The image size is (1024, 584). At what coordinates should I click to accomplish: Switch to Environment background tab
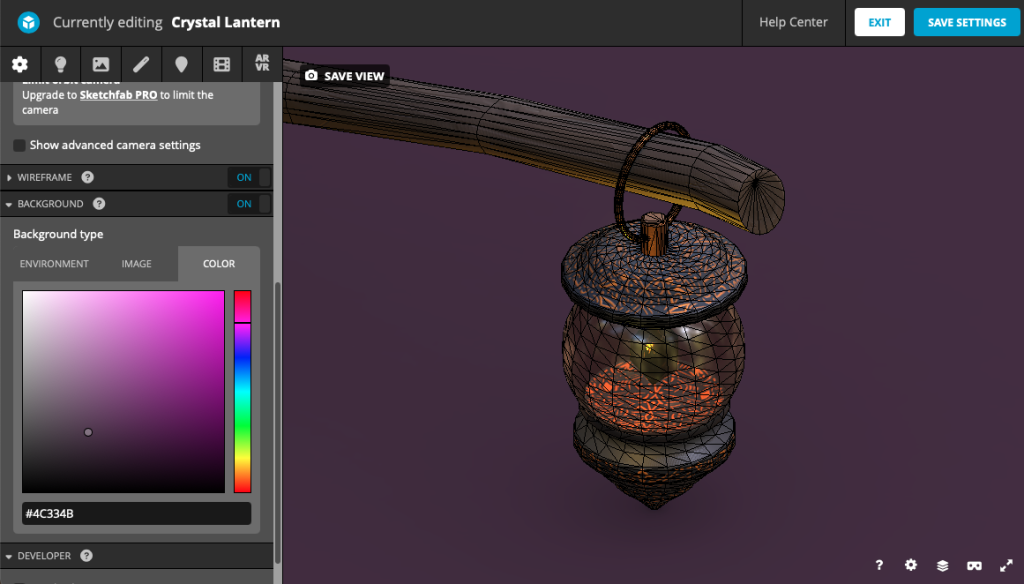click(54, 263)
